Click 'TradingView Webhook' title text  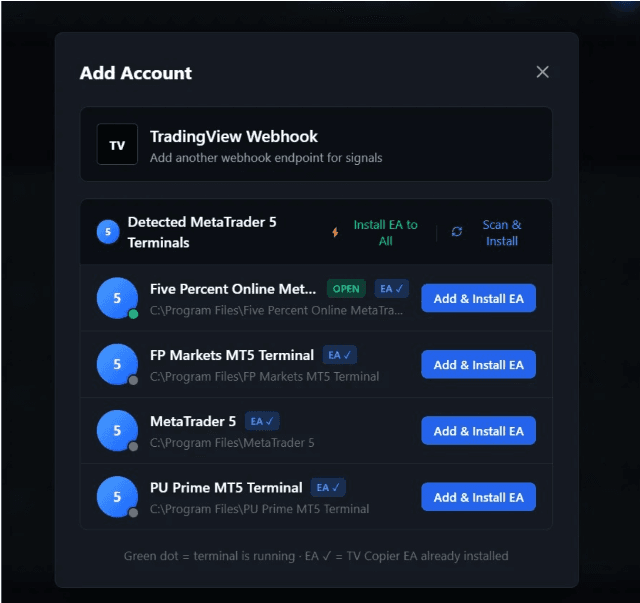tap(233, 137)
